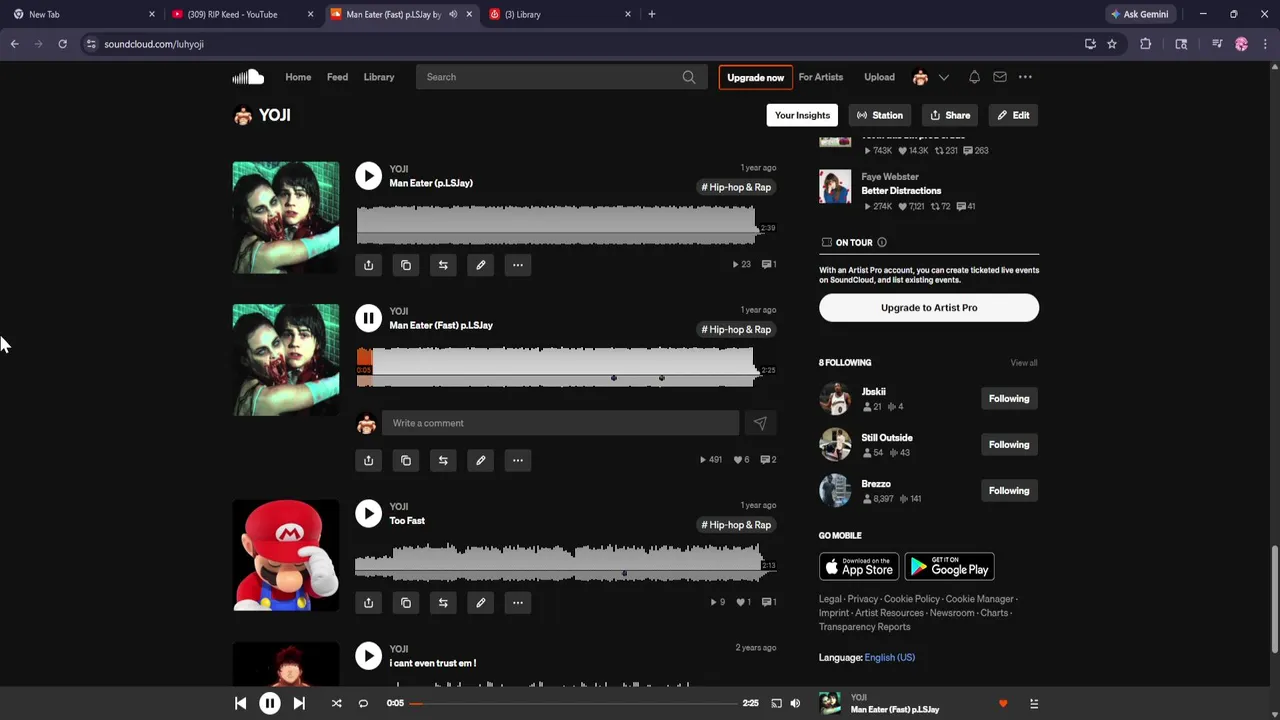Toggle volume mute in player bar

795,704
